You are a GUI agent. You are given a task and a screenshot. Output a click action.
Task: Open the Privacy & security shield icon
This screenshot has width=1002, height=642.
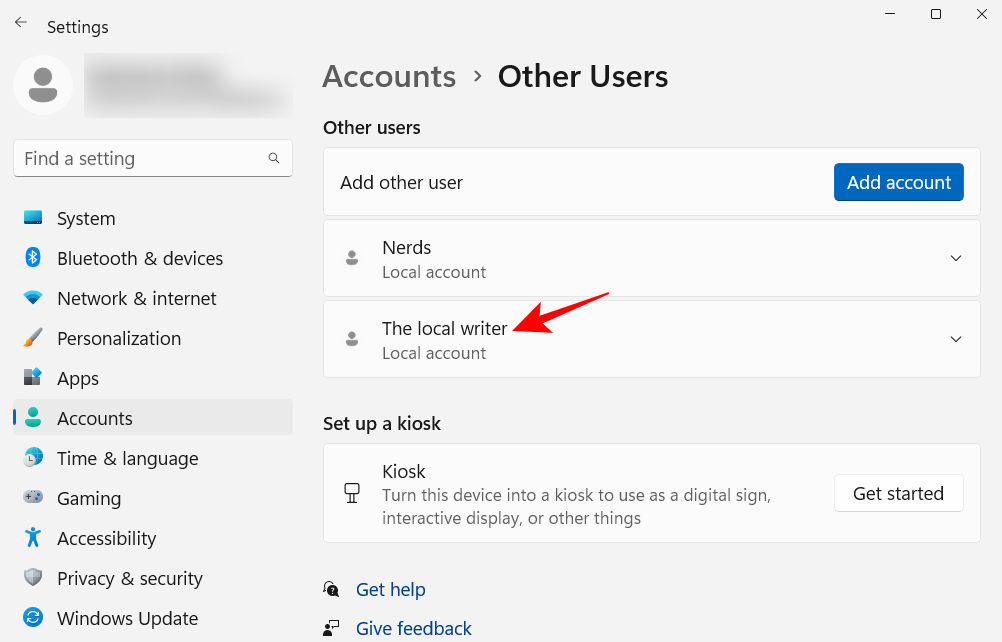click(x=33, y=578)
